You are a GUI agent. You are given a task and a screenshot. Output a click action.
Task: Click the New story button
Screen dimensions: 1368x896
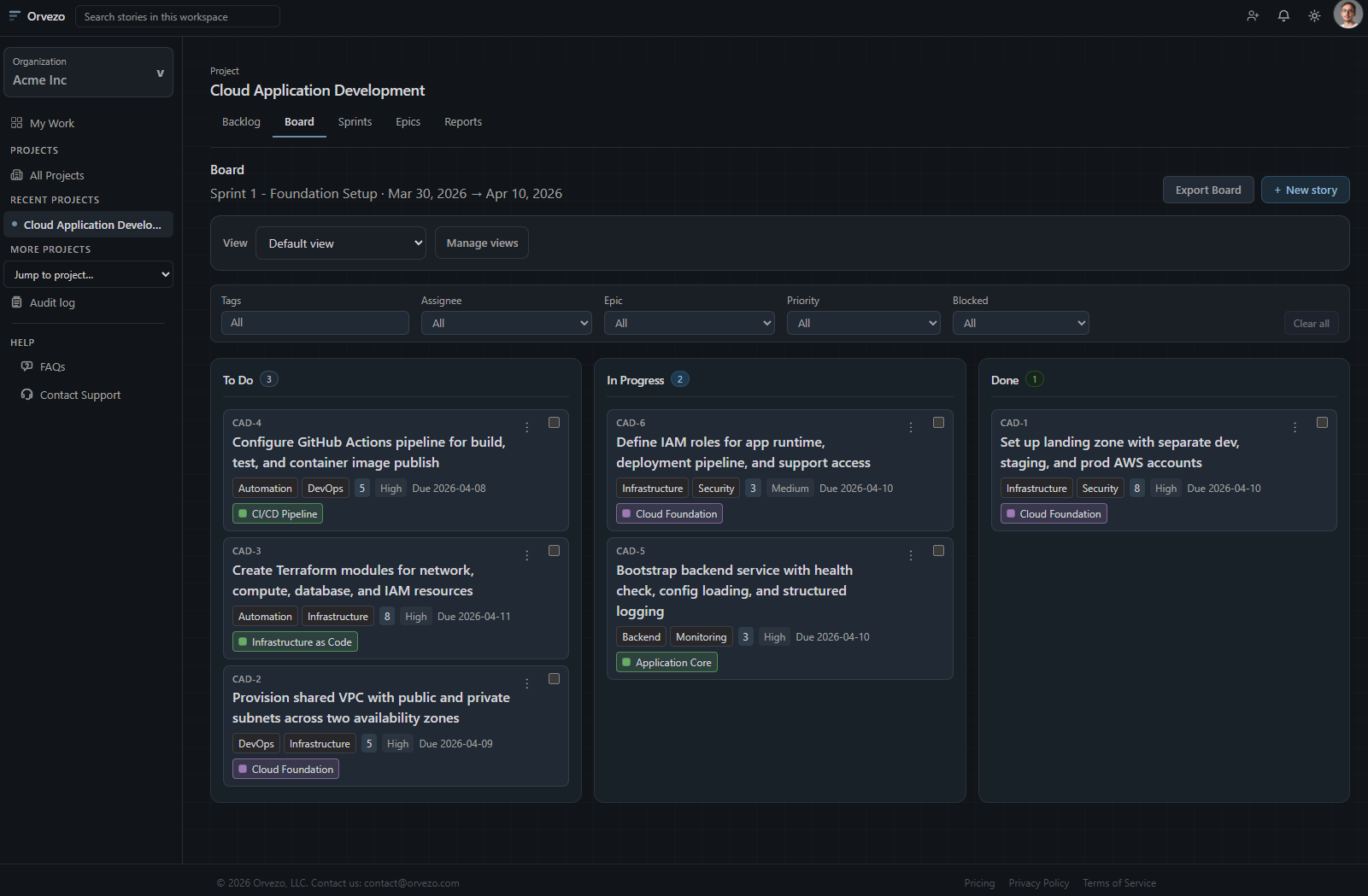[1305, 190]
